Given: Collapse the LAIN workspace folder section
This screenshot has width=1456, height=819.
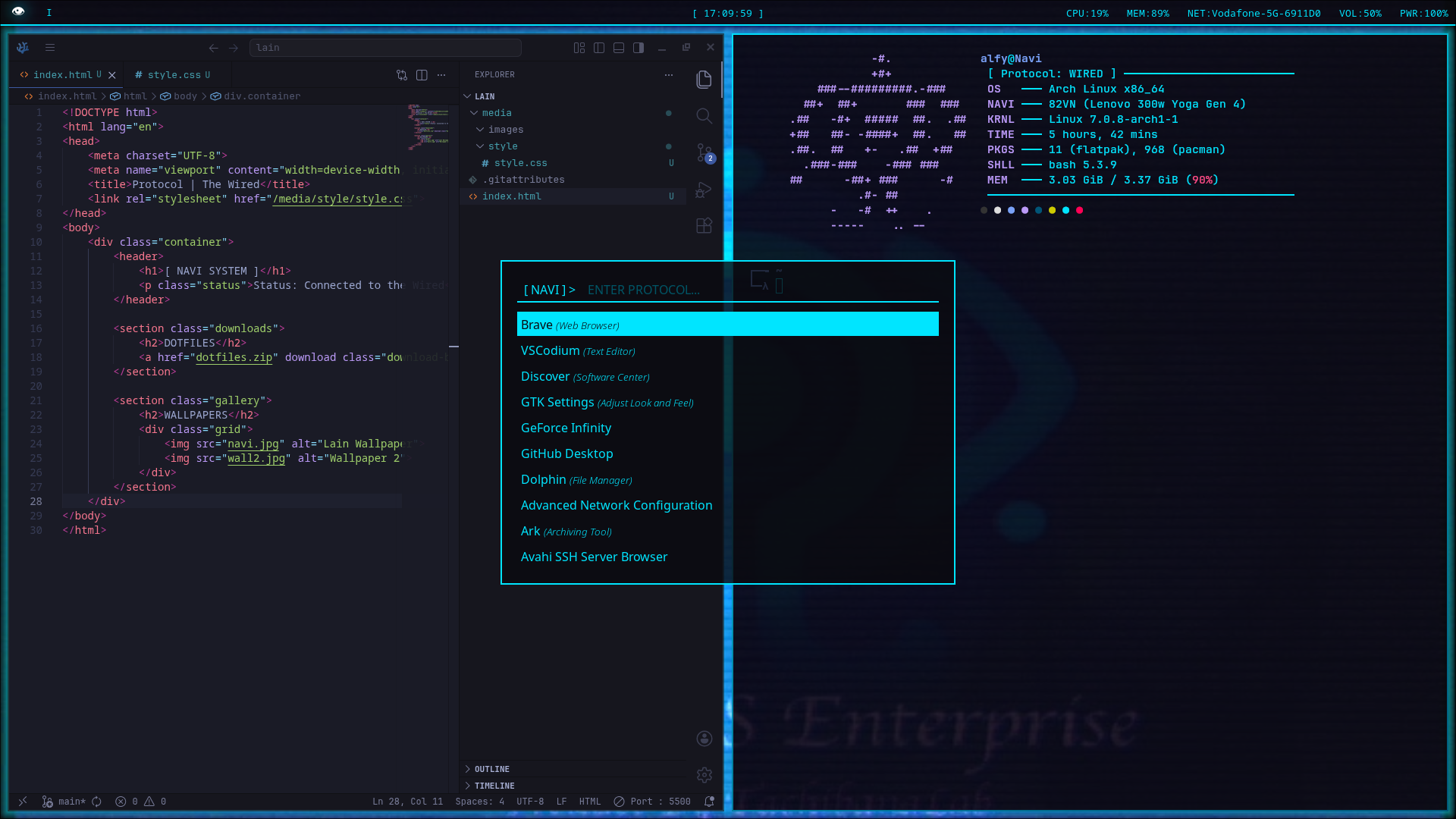Looking at the screenshot, I should coord(574,96).
